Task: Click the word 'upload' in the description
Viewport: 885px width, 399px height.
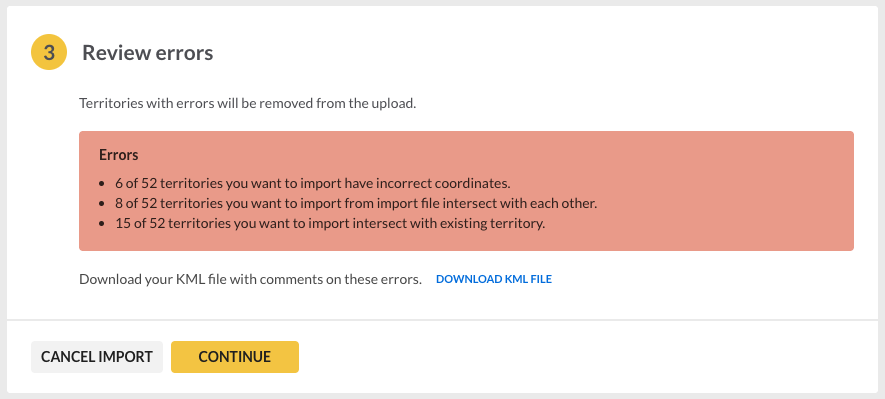Action: [x=396, y=104]
